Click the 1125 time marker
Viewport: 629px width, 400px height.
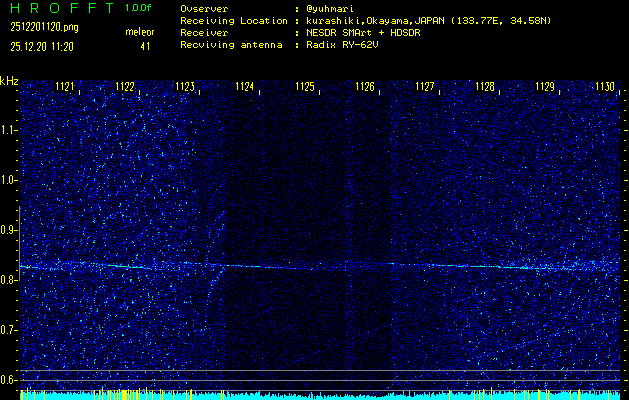(x=305, y=87)
